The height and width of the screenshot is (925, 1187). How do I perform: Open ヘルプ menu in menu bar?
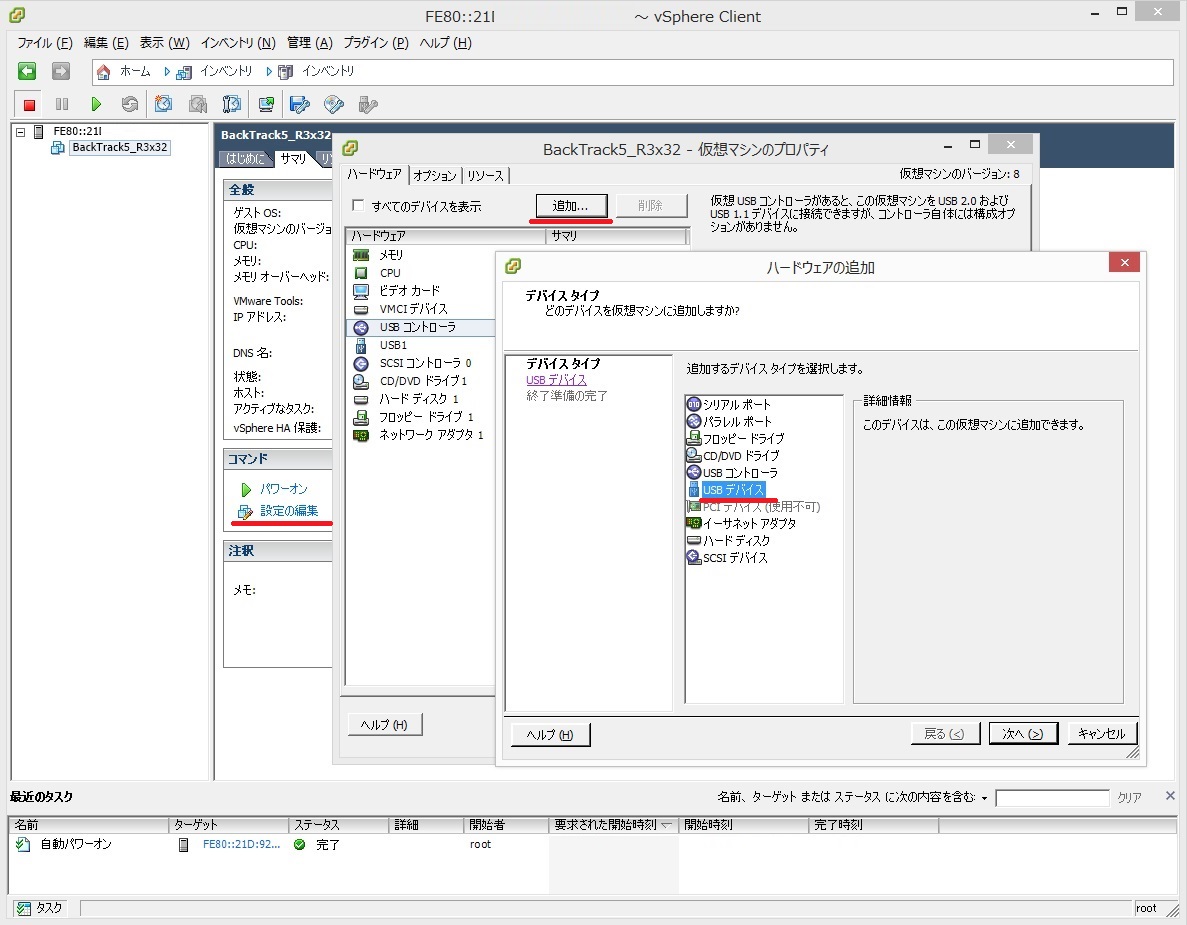coord(445,43)
